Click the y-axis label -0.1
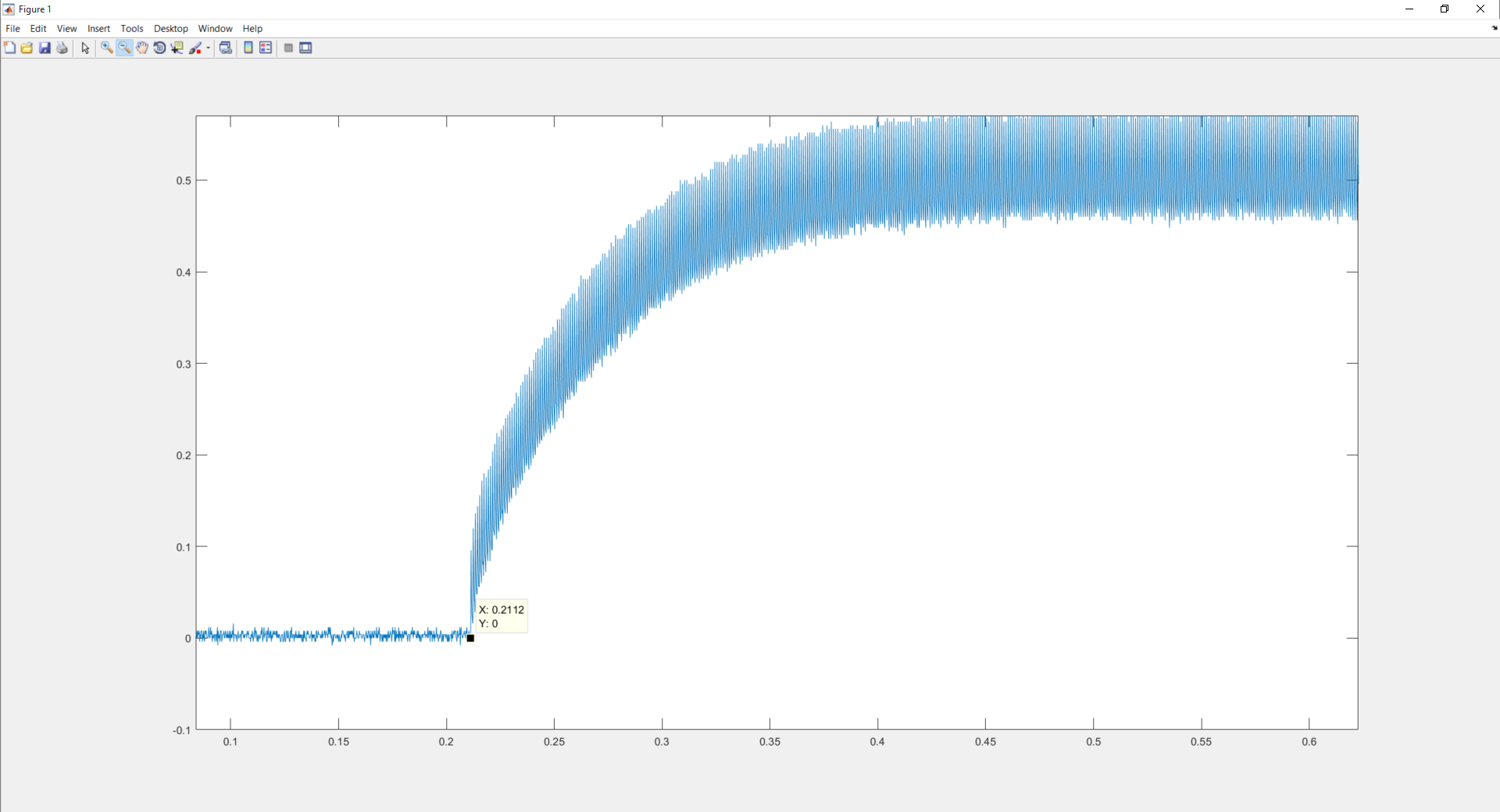The width and height of the screenshot is (1500, 812). (181, 730)
